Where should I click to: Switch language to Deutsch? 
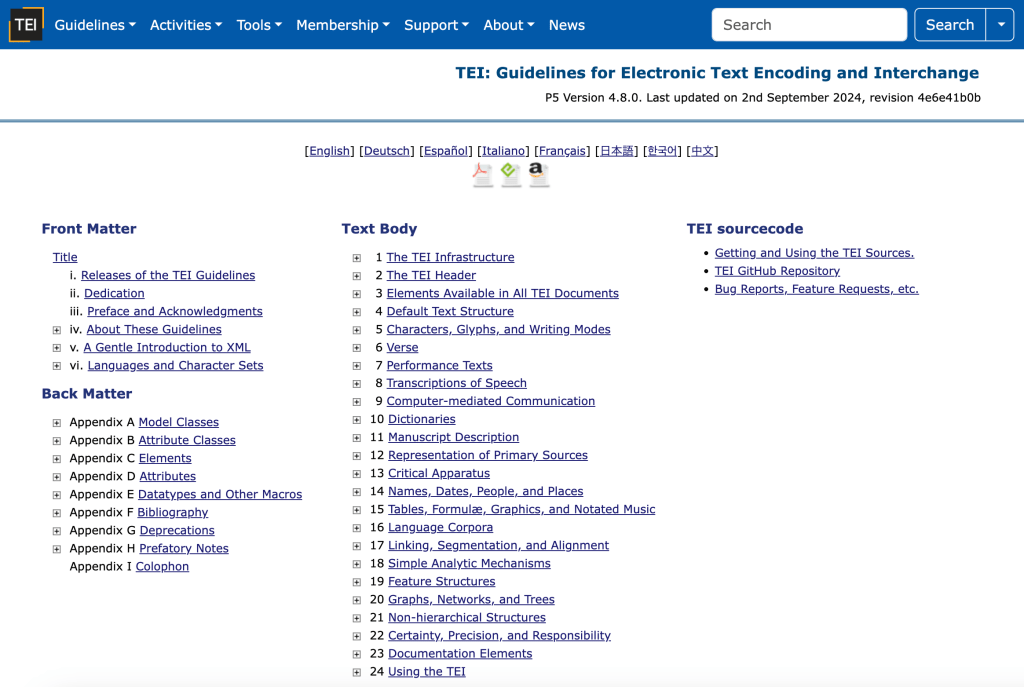387,151
